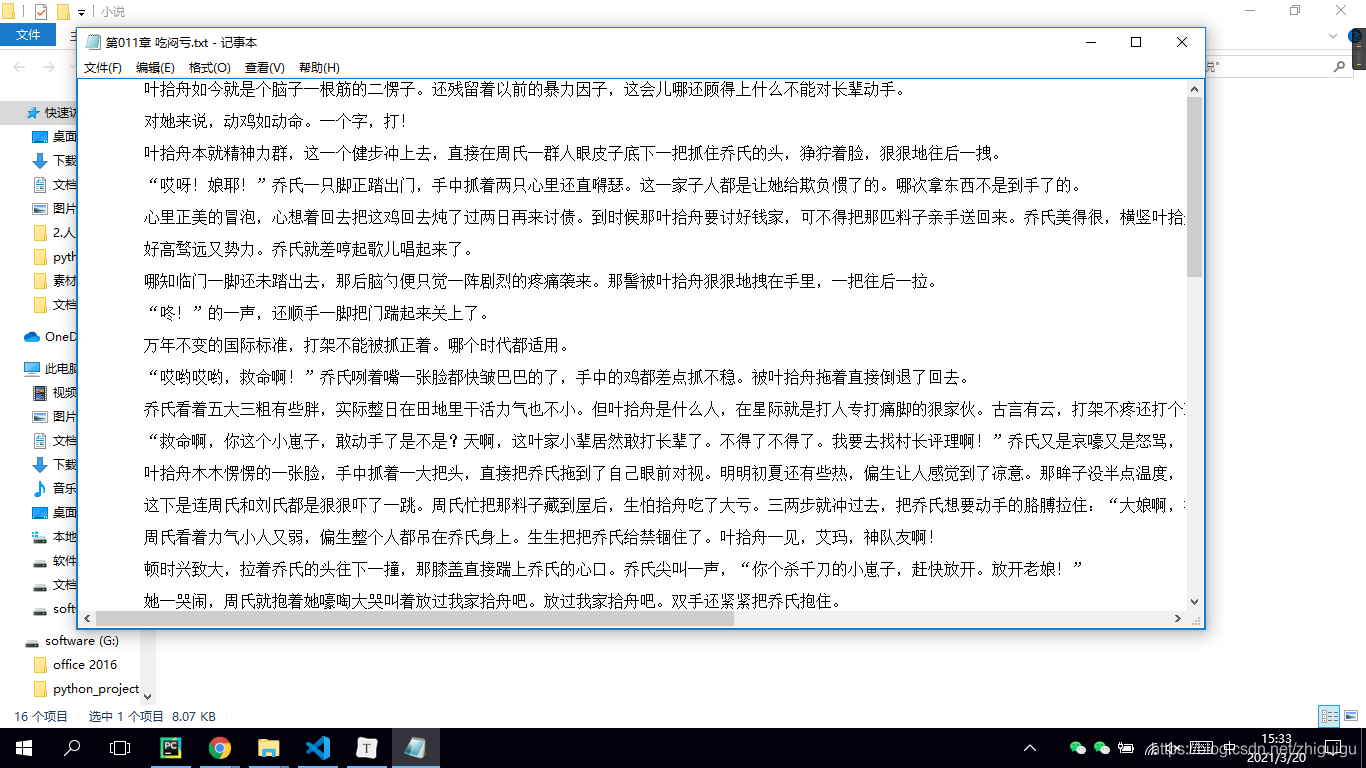Select the Typora icon on the taskbar
The height and width of the screenshot is (768, 1366).
(x=366, y=747)
